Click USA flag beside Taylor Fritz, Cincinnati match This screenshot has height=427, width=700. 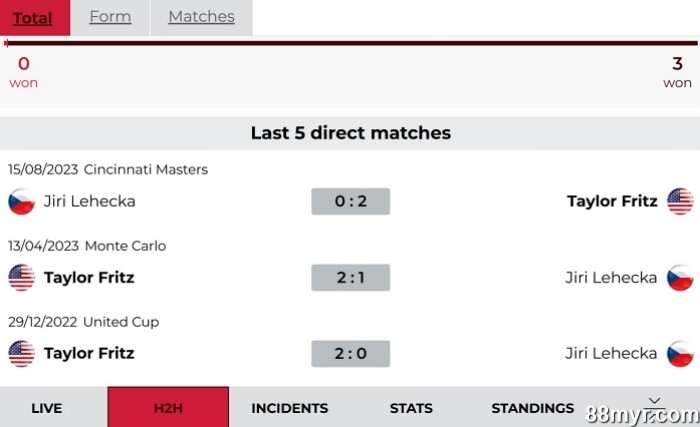coord(680,201)
